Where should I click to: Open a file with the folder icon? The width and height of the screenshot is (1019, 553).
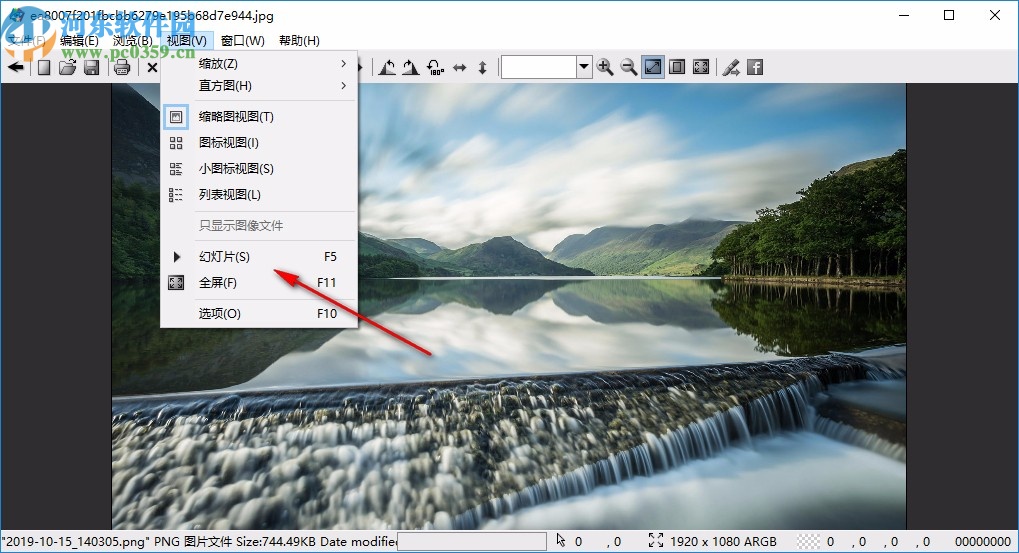click(68, 67)
